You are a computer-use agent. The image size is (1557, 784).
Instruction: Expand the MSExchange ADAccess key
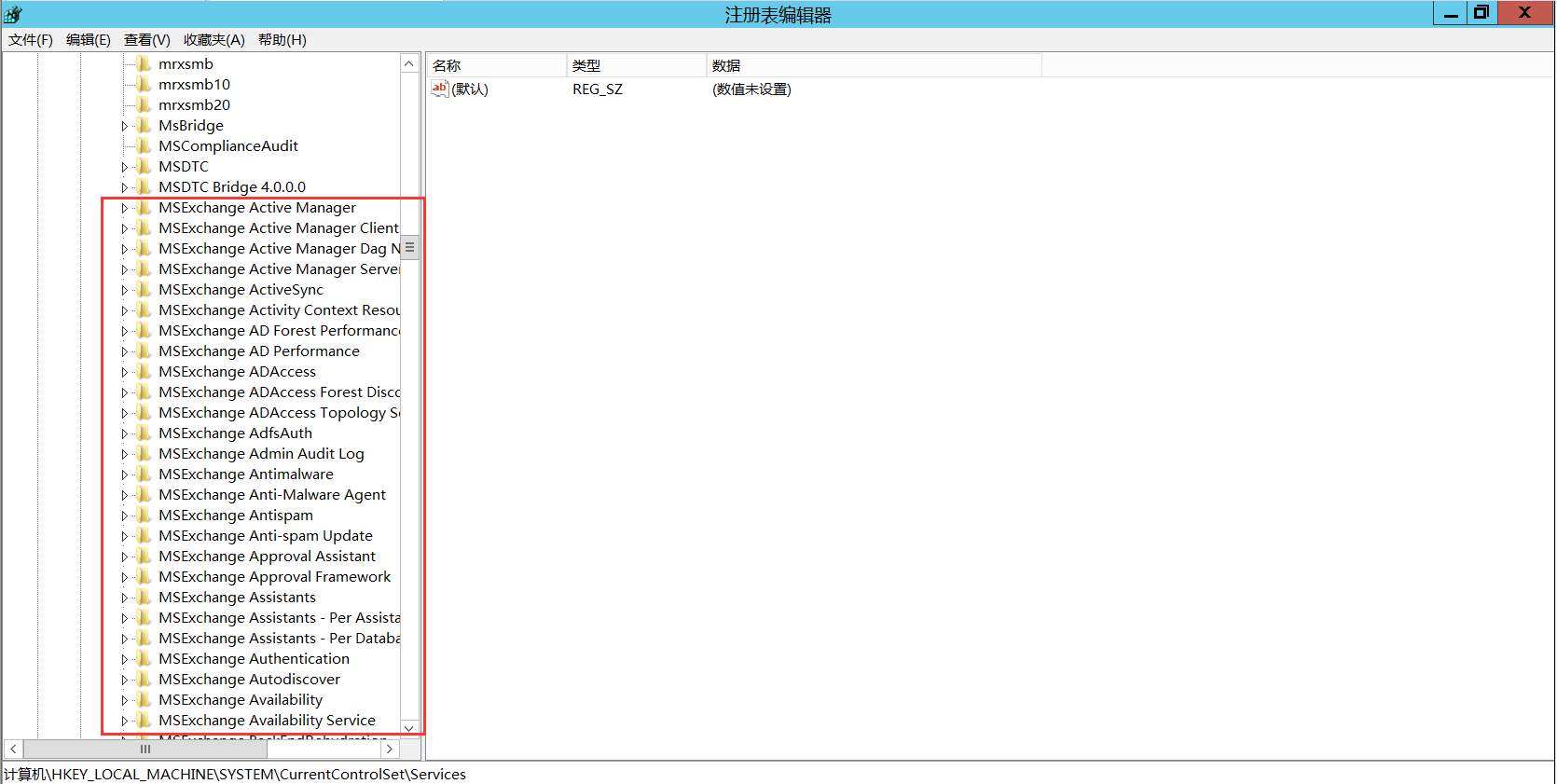(x=124, y=372)
